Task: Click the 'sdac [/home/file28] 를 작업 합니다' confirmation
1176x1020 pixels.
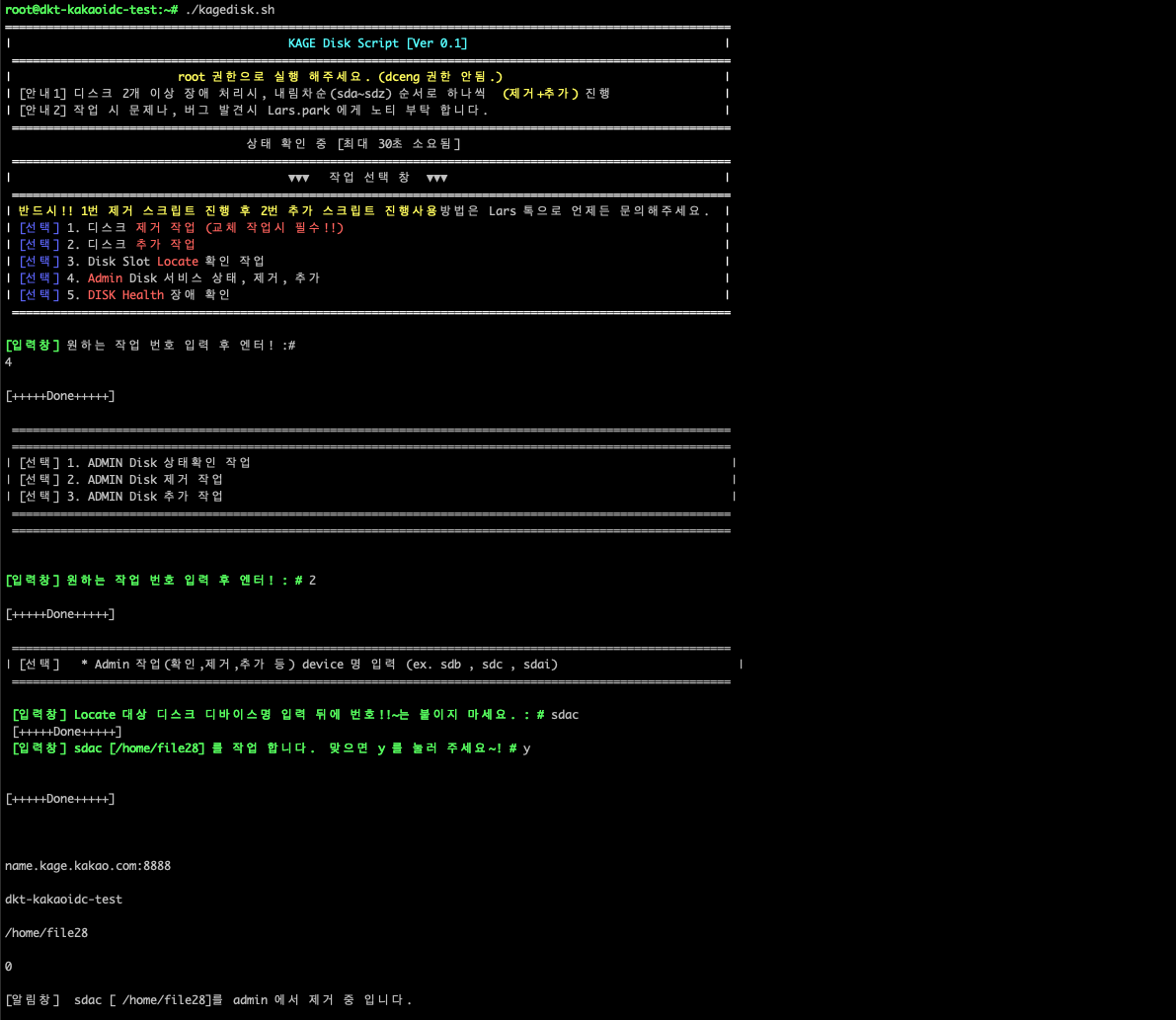Action: pos(272,748)
